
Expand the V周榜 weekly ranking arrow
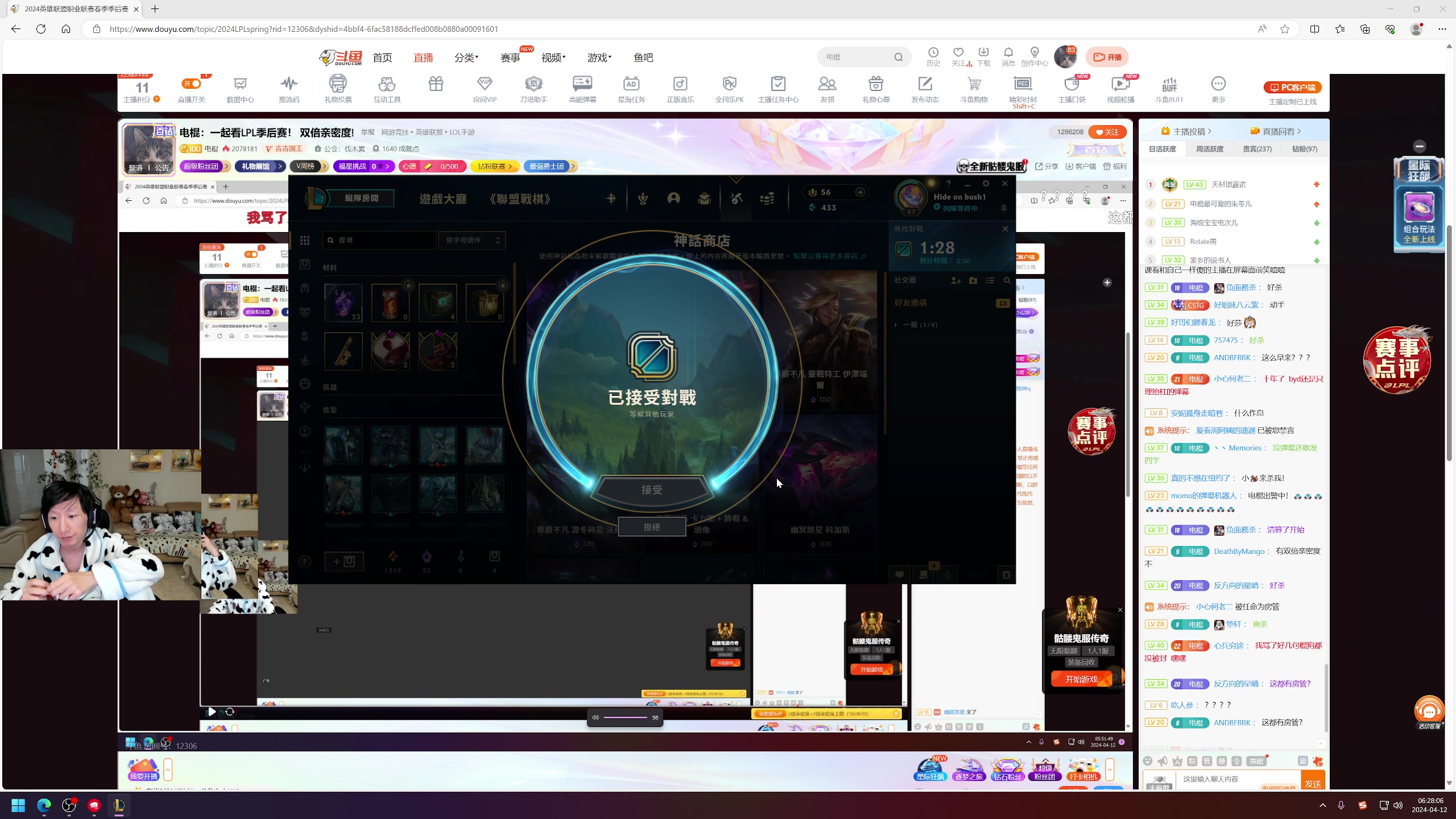[x=325, y=166]
